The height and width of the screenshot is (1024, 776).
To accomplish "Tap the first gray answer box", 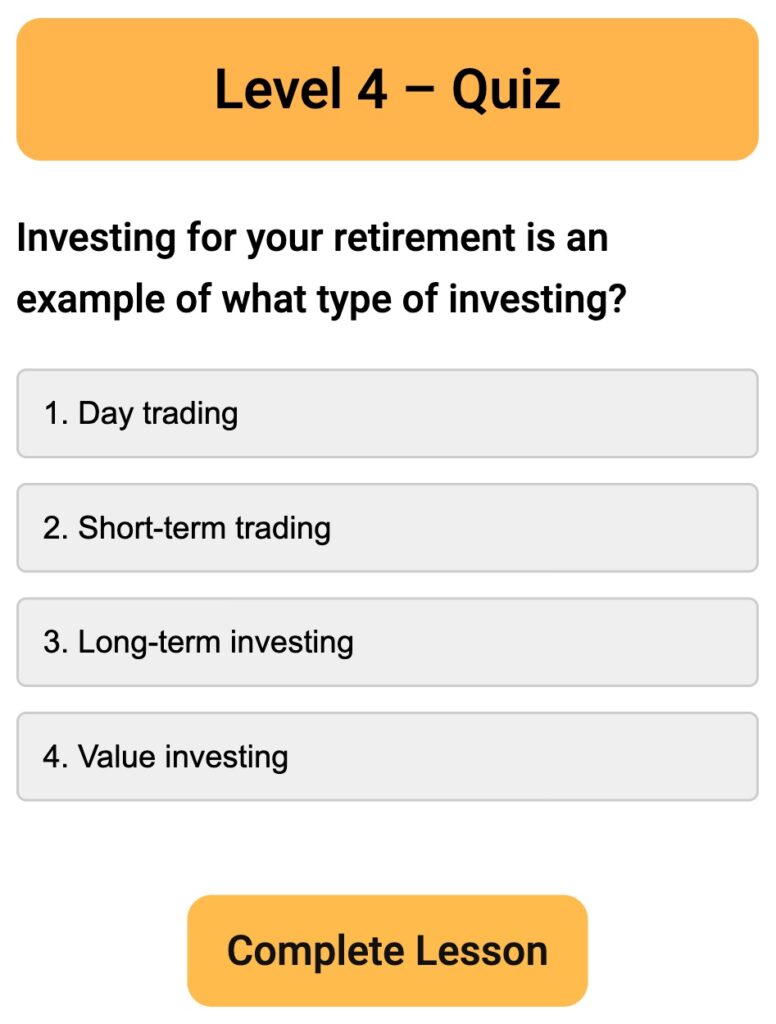I will [x=387, y=413].
